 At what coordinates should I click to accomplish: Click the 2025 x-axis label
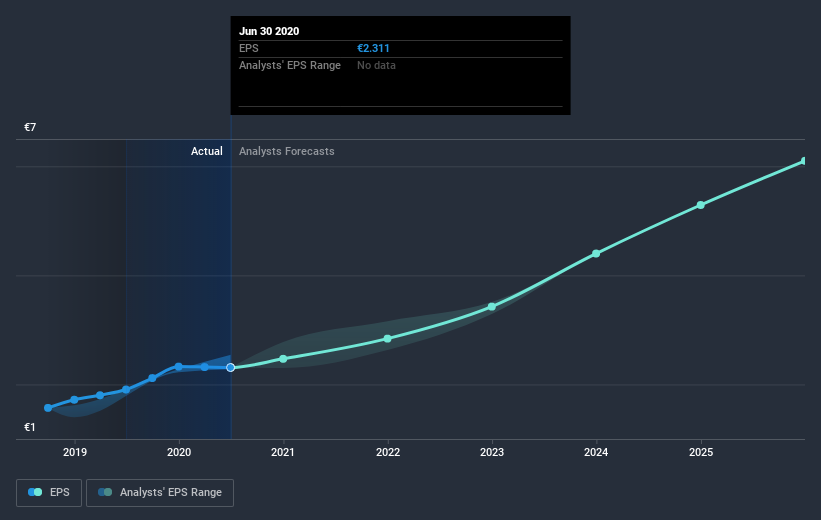tap(701, 452)
